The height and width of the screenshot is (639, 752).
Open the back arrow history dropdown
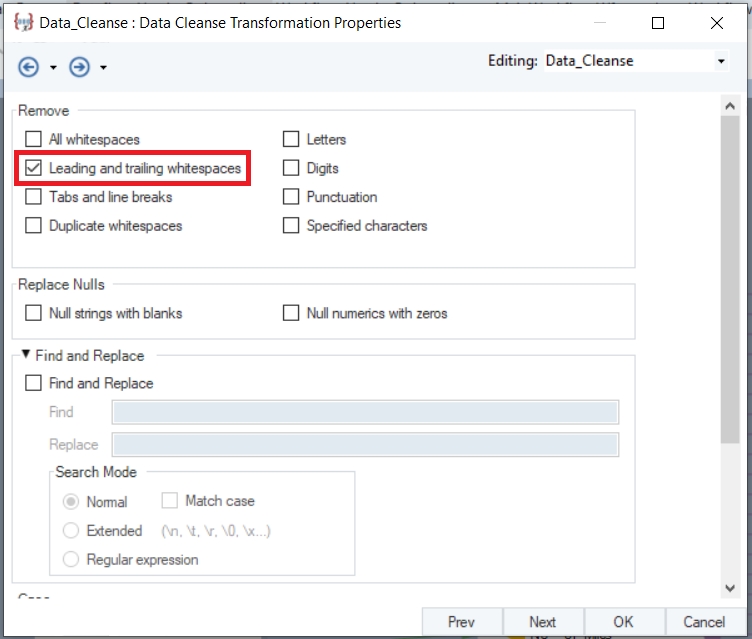[x=53, y=68]
